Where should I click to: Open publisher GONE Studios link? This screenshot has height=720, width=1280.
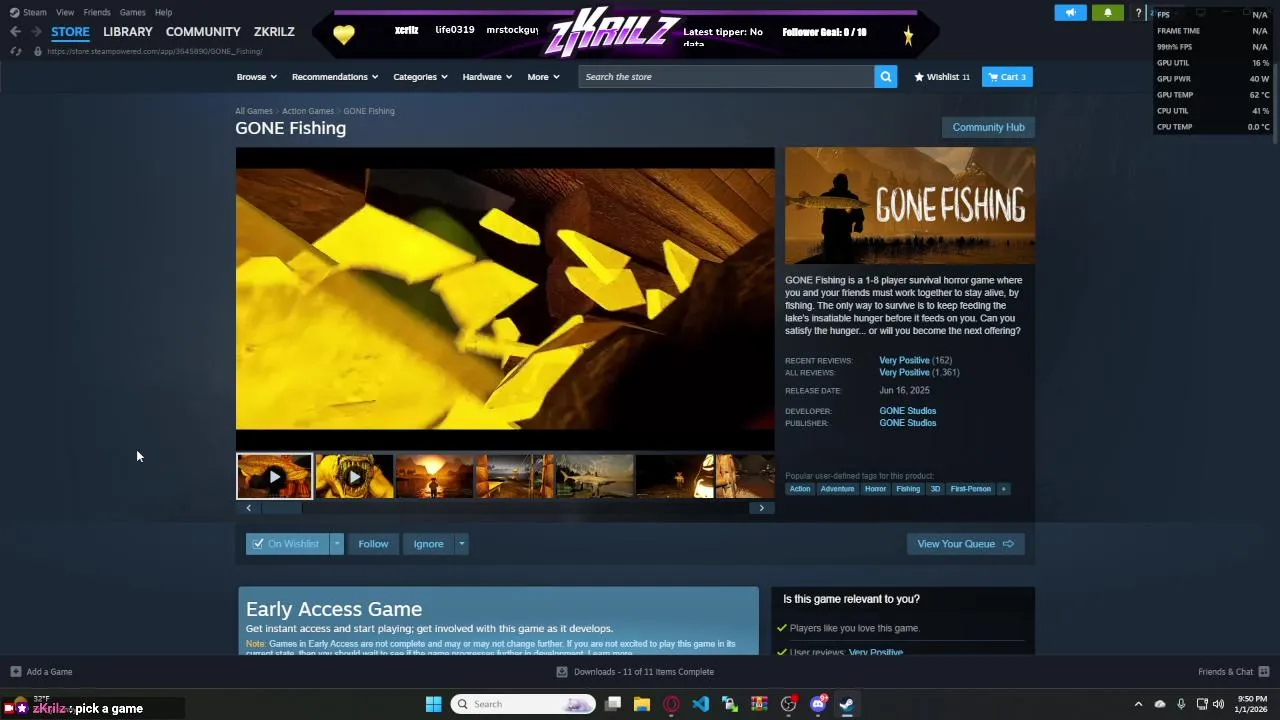907,423
